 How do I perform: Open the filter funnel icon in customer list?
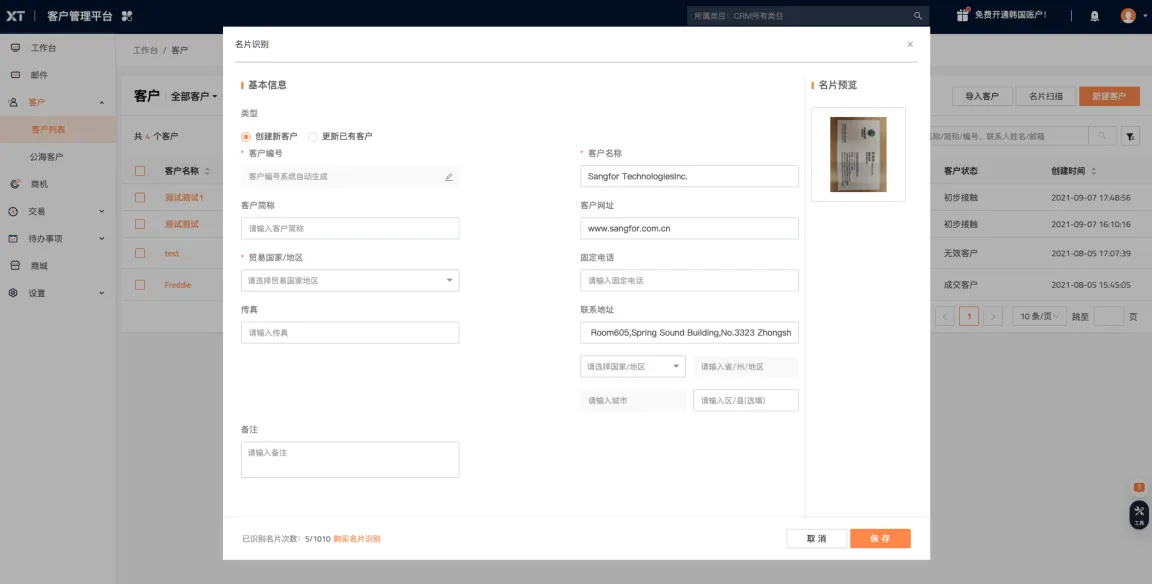(1131, 136)
